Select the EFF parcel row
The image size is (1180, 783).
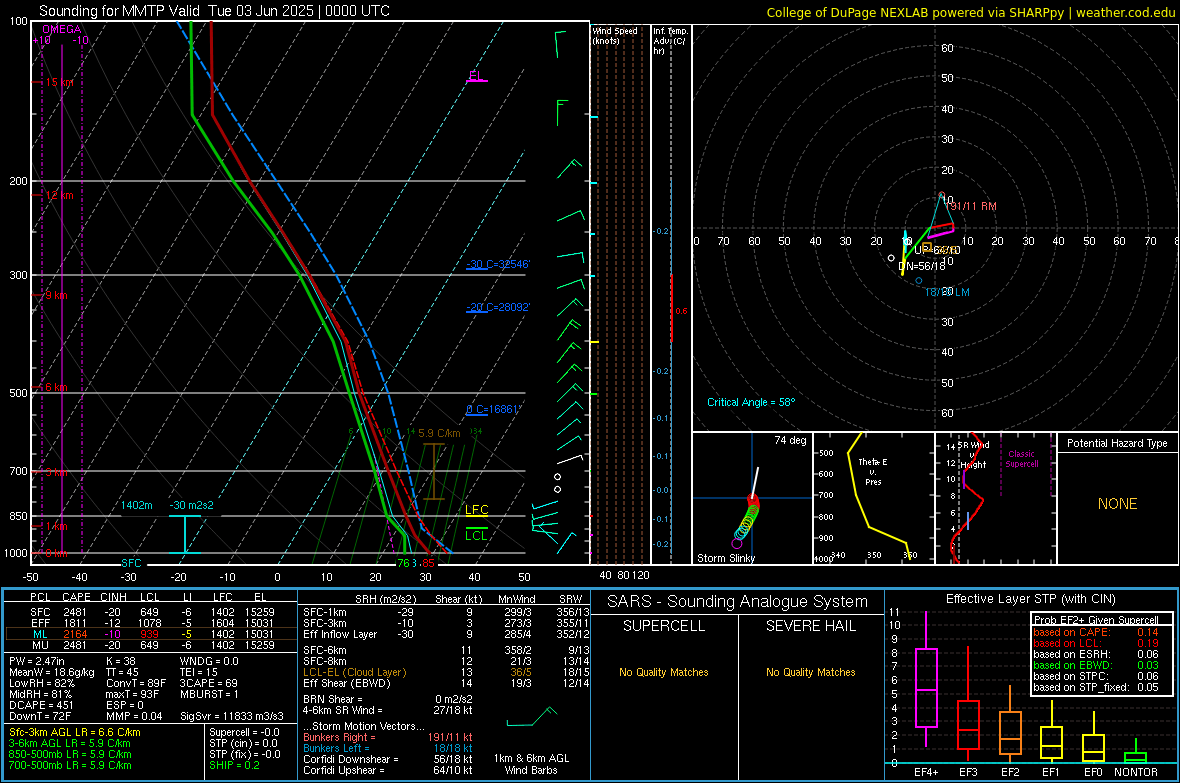[150, 623]
